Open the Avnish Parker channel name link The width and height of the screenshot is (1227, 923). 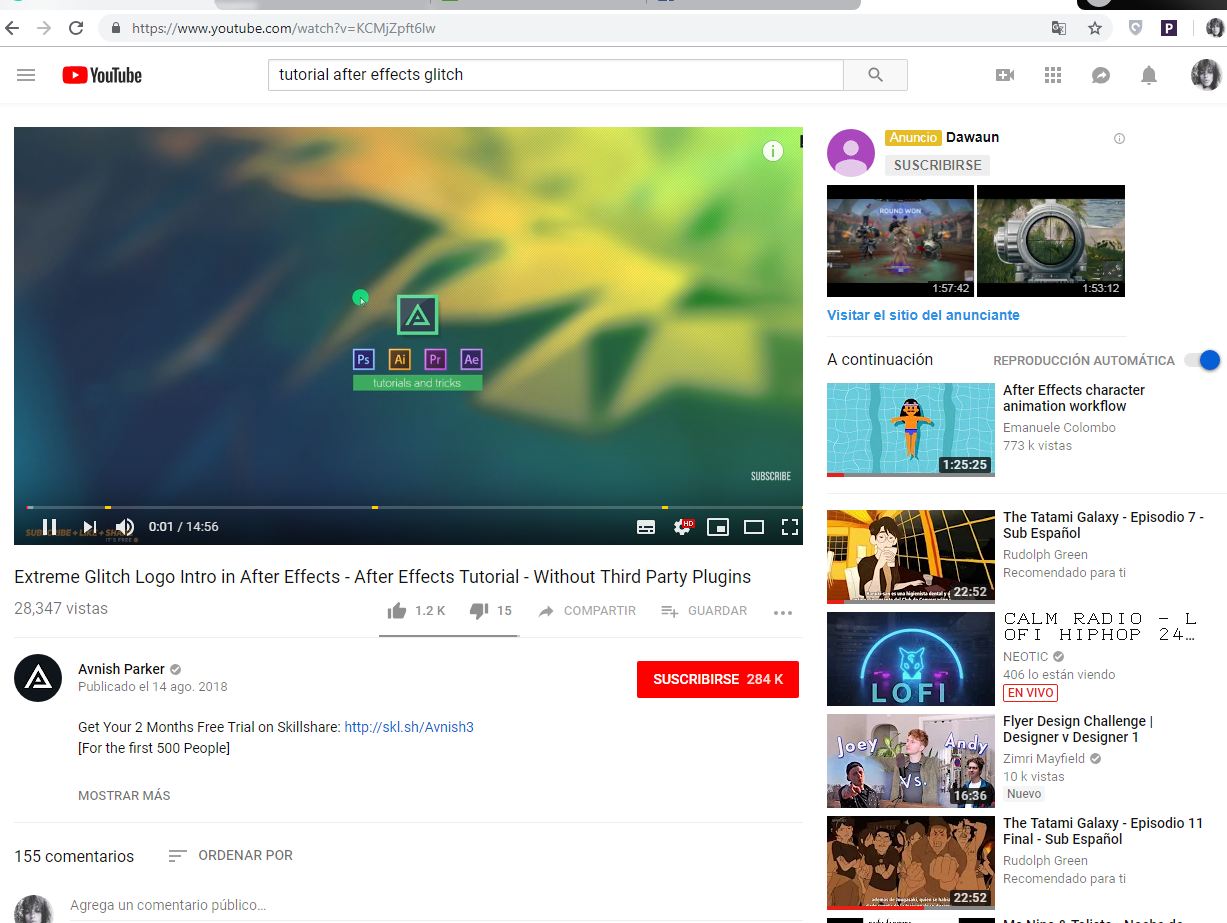(121, 669)
